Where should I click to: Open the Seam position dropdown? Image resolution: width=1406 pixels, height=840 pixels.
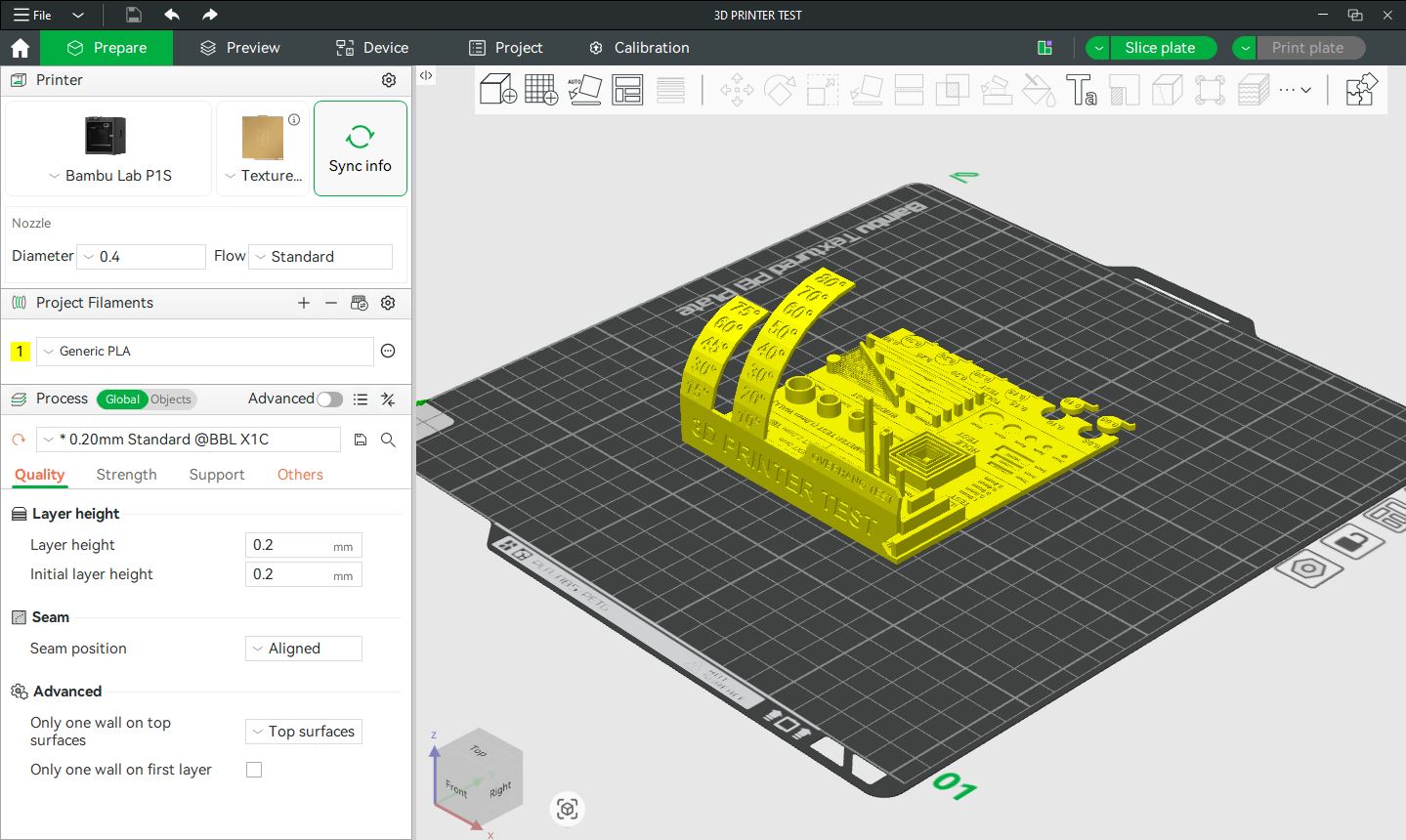tap(303, 649)
